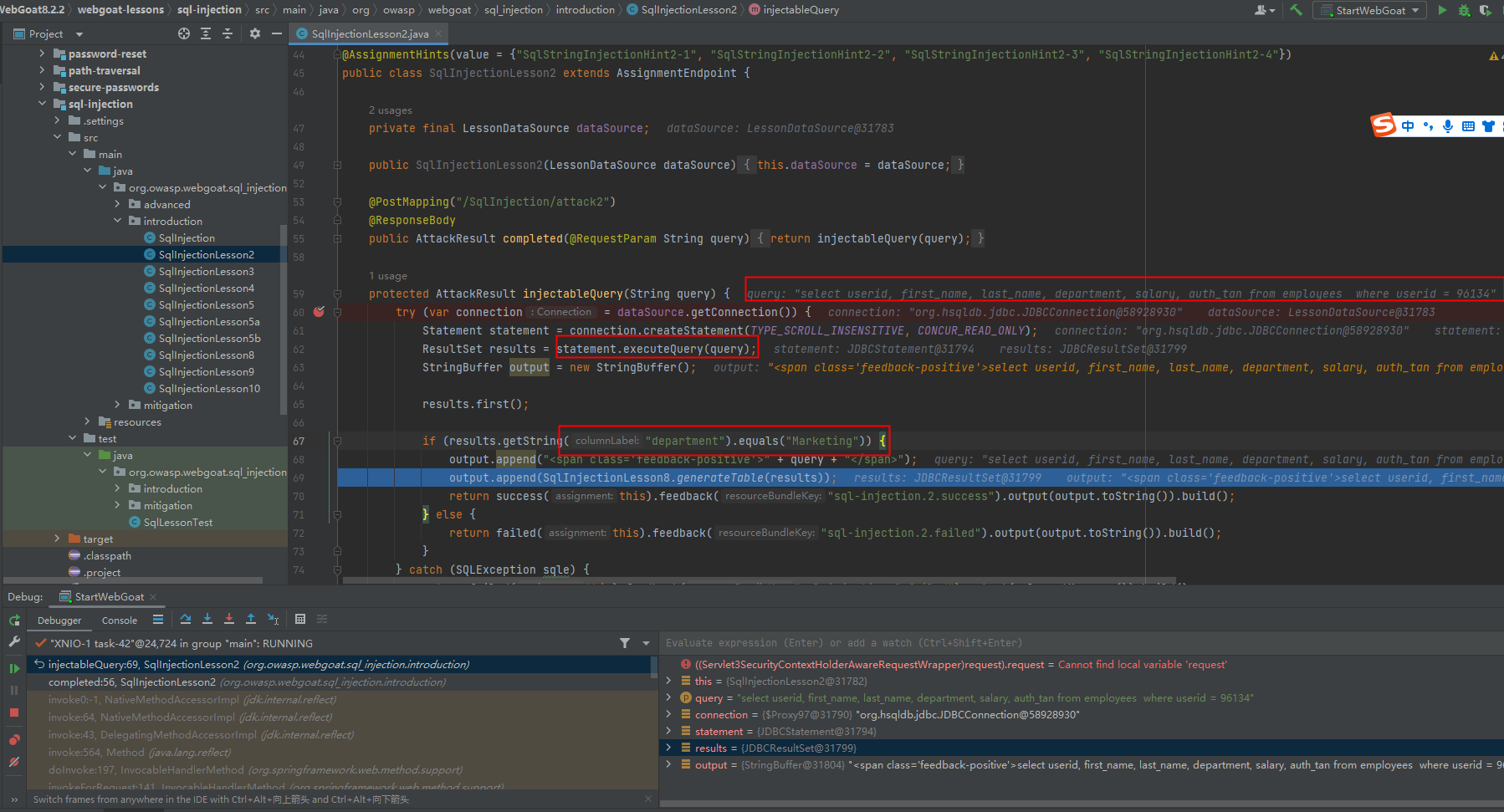This screenshot has width=1504, height=812.
Task: Click the frames filter funnel icon
Action: click(625, 643)
